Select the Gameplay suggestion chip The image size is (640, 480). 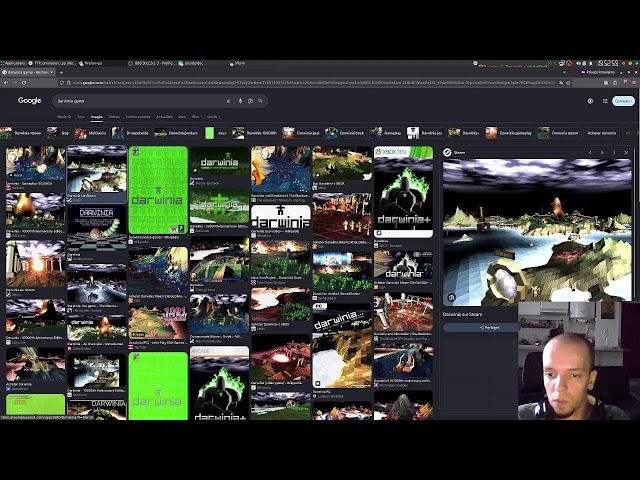pos(387,133)
